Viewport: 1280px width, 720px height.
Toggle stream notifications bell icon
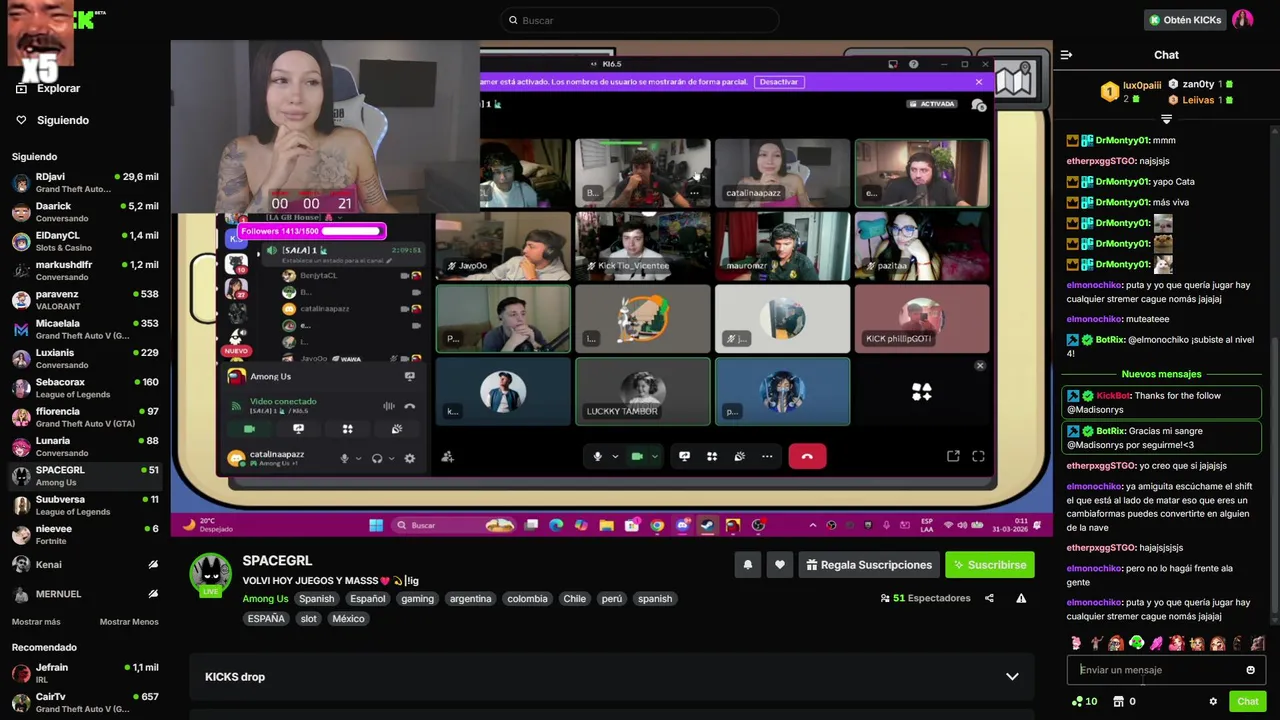[x=747, y=565]
